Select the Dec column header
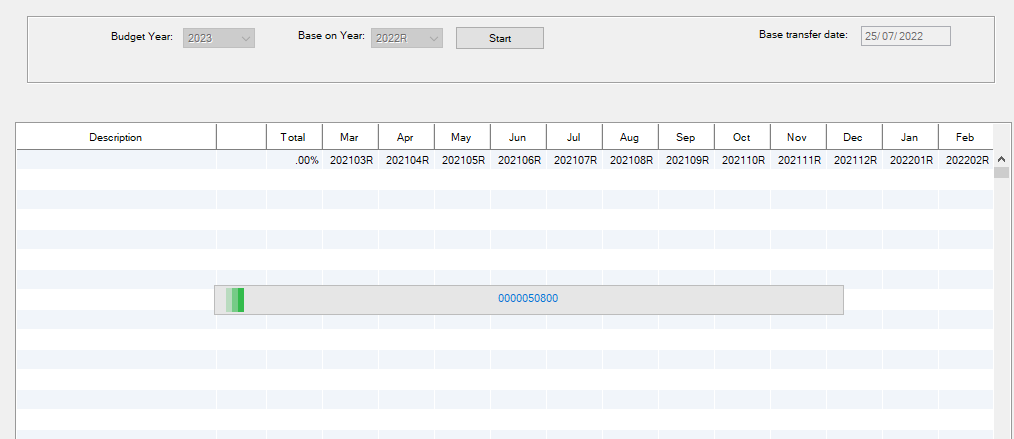Image resolution: width=1014 pixels, height=439 pixels. (854, 137)
